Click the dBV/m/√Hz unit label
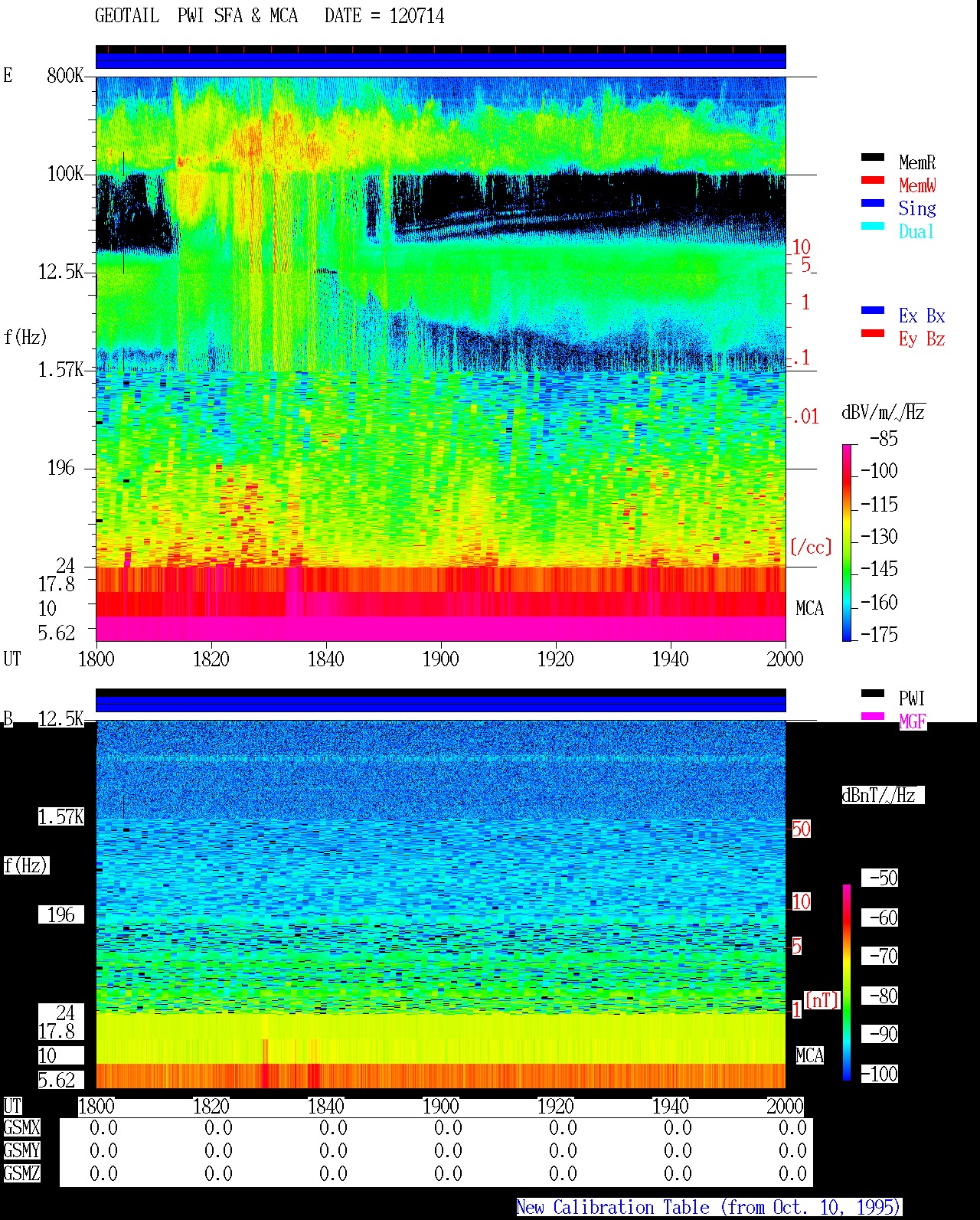The image size is (980, 1220). [884, 412]
